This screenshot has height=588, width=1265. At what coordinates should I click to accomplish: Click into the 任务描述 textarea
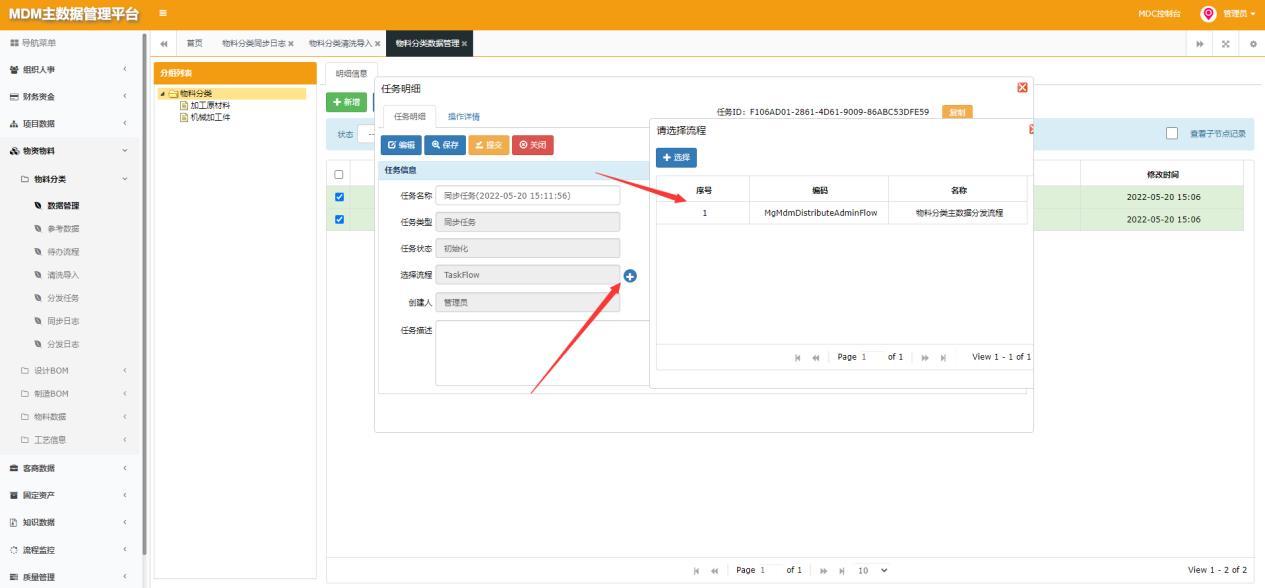542,353
